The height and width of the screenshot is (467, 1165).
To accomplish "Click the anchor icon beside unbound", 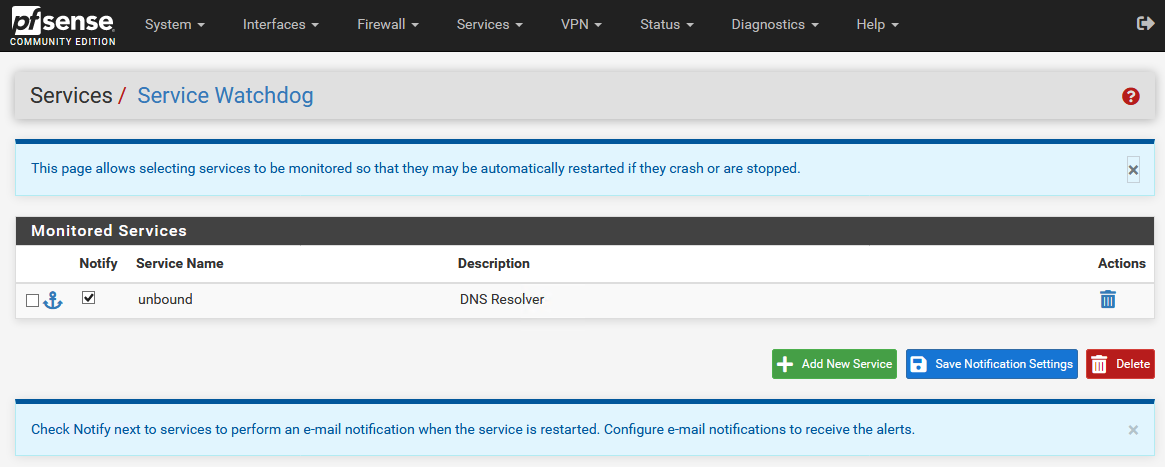I will point(53,300).
